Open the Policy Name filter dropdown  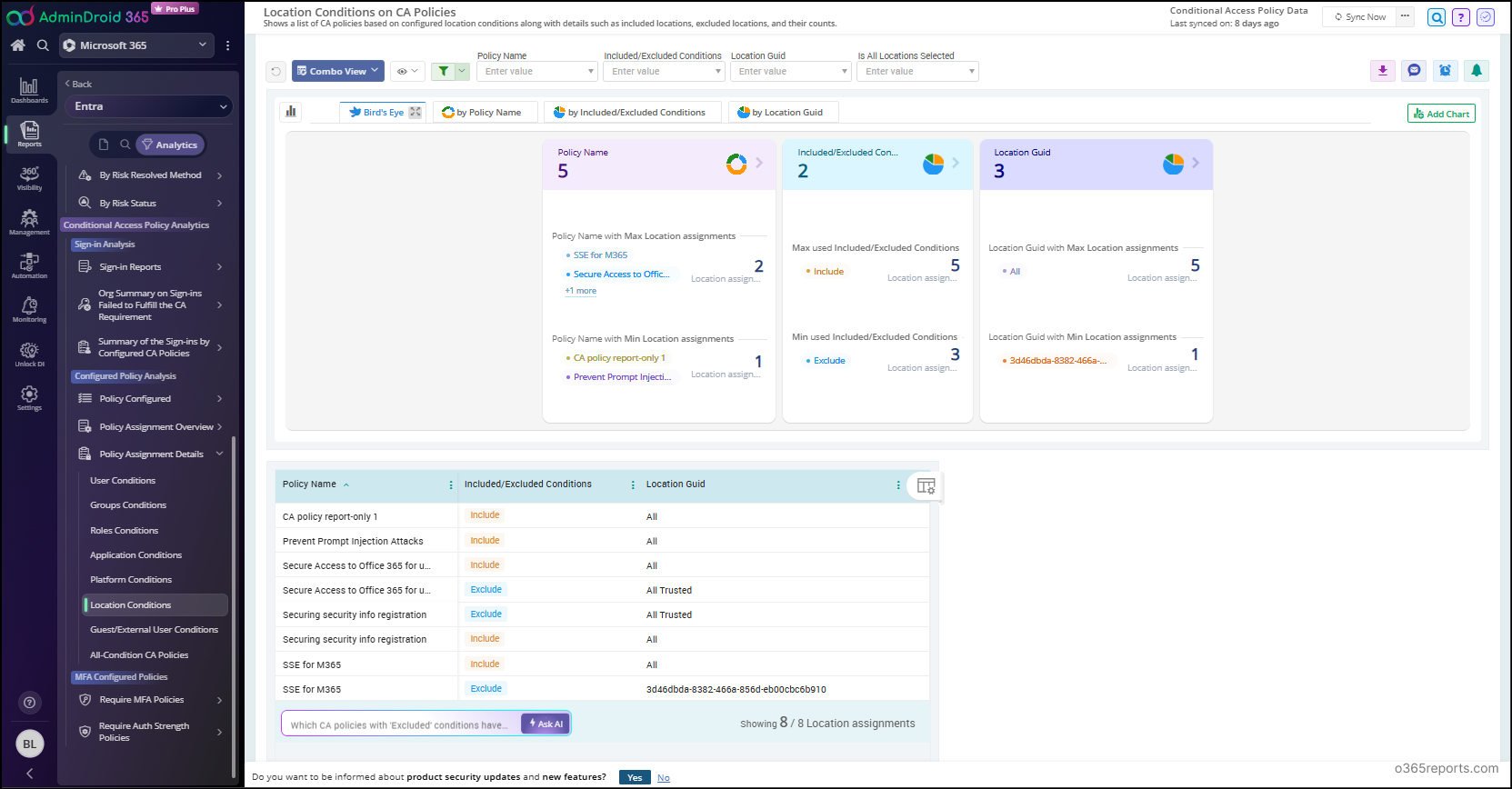point(537,71)
